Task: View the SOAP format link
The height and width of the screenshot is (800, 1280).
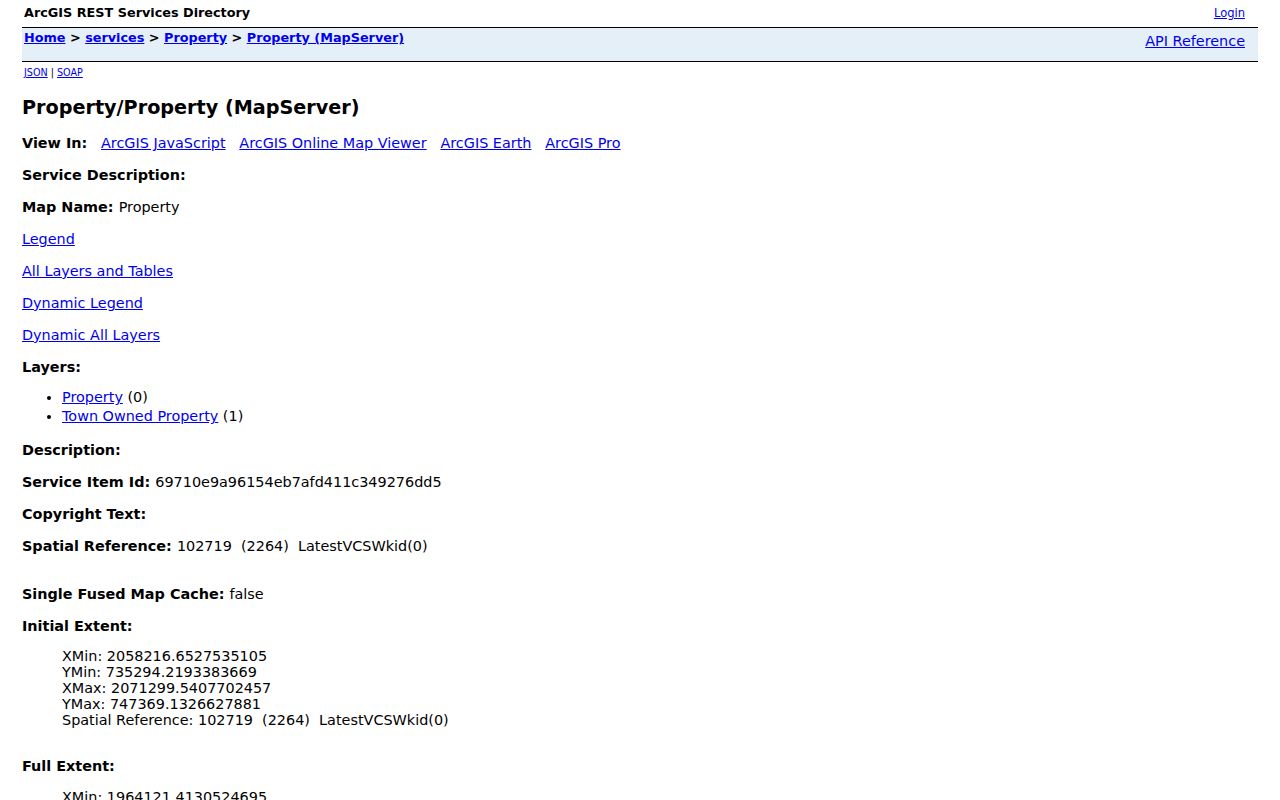Action: (70, 72)
